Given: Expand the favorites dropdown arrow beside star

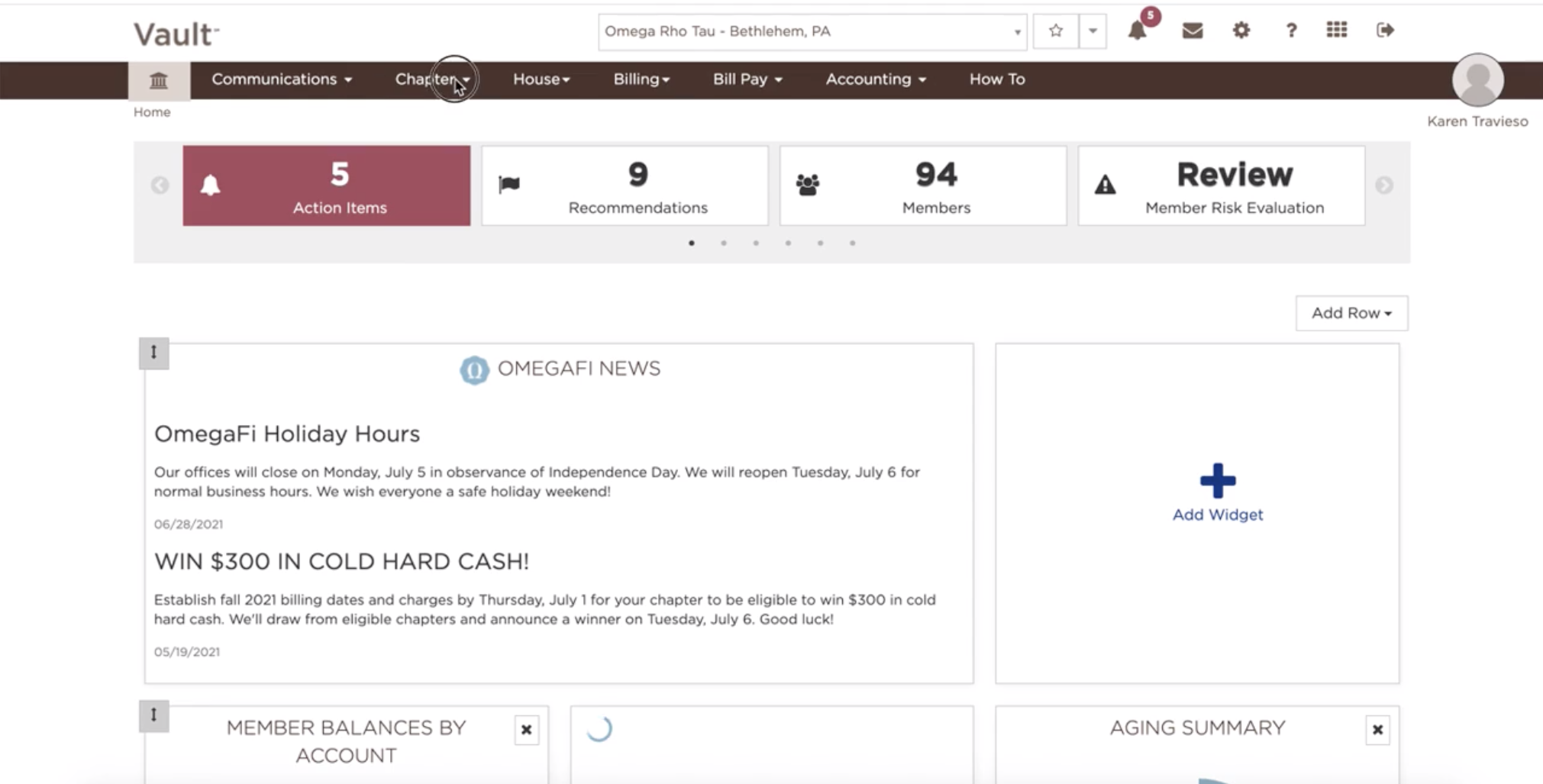Looking at the screenshot, I should (1093, 31).
